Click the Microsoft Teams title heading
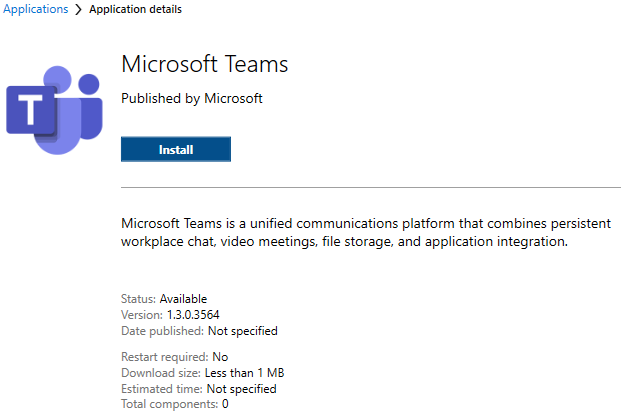624x417 pixels. point(205,64)
